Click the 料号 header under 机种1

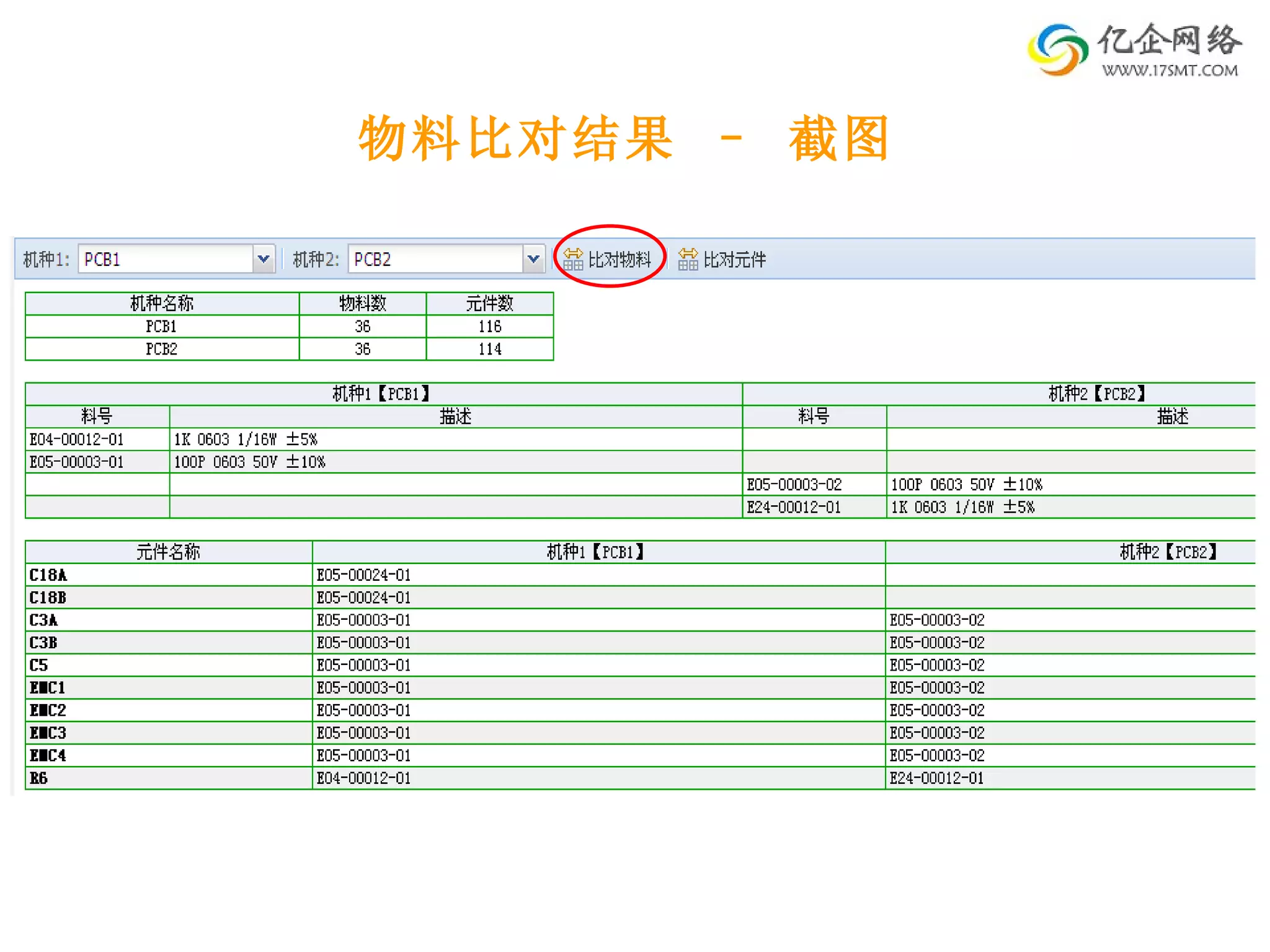click(x=97, y=416)
